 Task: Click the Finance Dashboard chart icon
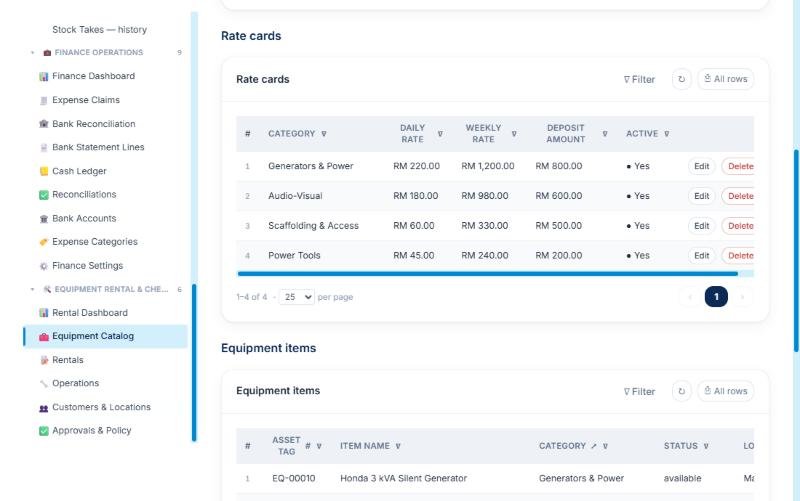click(44, 77)
